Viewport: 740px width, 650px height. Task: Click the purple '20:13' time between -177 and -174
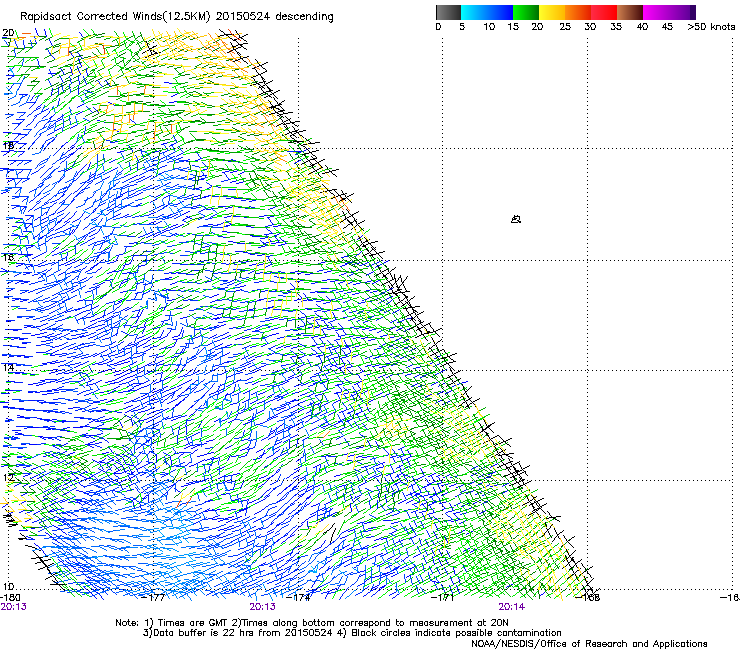[x=262, y=607]
